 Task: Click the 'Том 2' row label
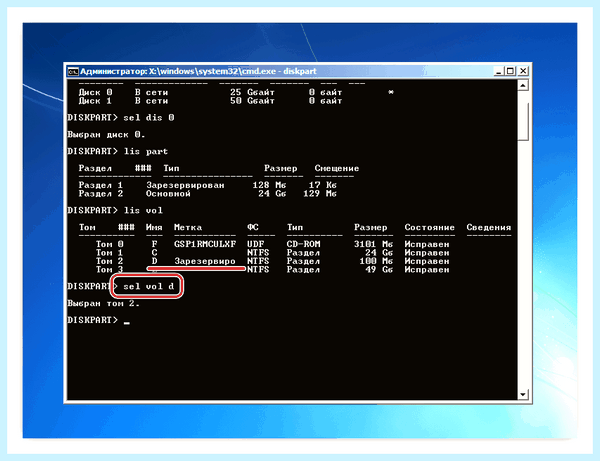[x=109, y=261]
